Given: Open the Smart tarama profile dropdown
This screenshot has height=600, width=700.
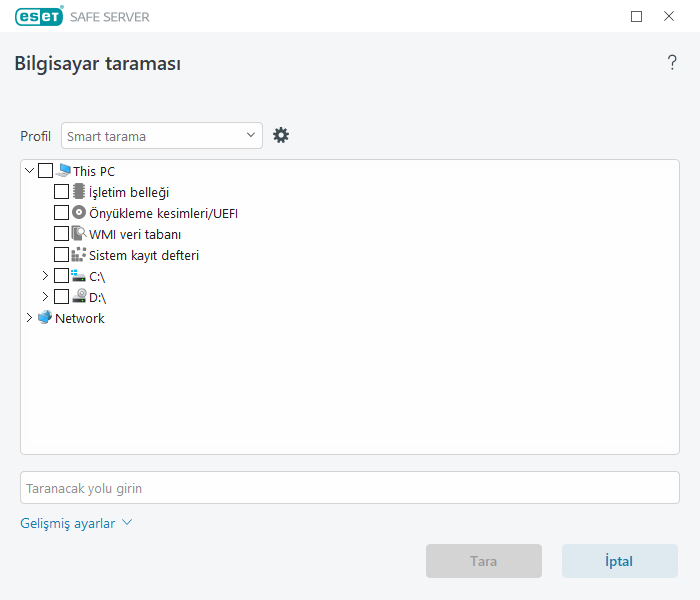Looking at the screenshot, I should [162, 135].
